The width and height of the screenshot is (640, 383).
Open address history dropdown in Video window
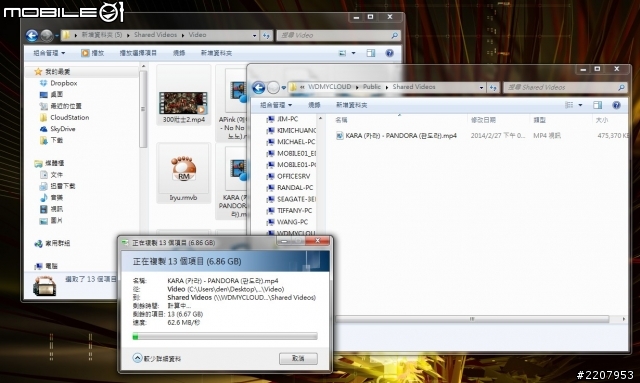254,36
